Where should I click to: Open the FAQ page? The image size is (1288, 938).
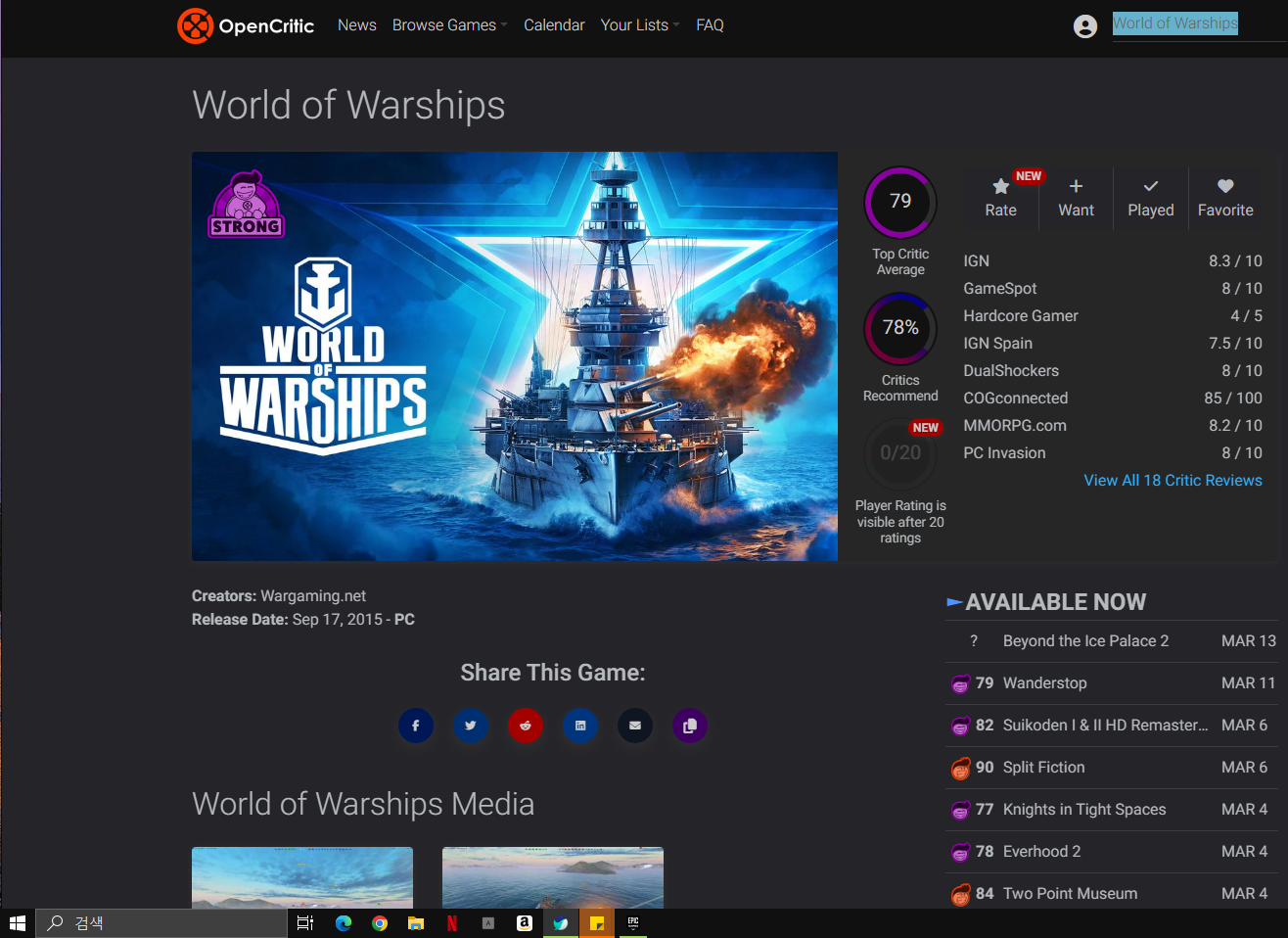(710, 25)
